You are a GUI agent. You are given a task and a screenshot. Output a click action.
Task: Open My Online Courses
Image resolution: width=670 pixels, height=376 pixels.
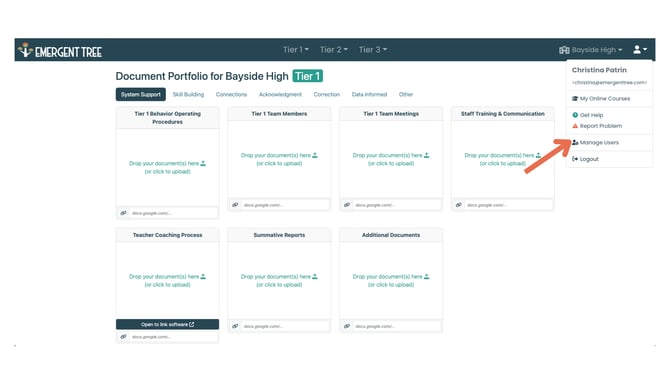[601, 98]
